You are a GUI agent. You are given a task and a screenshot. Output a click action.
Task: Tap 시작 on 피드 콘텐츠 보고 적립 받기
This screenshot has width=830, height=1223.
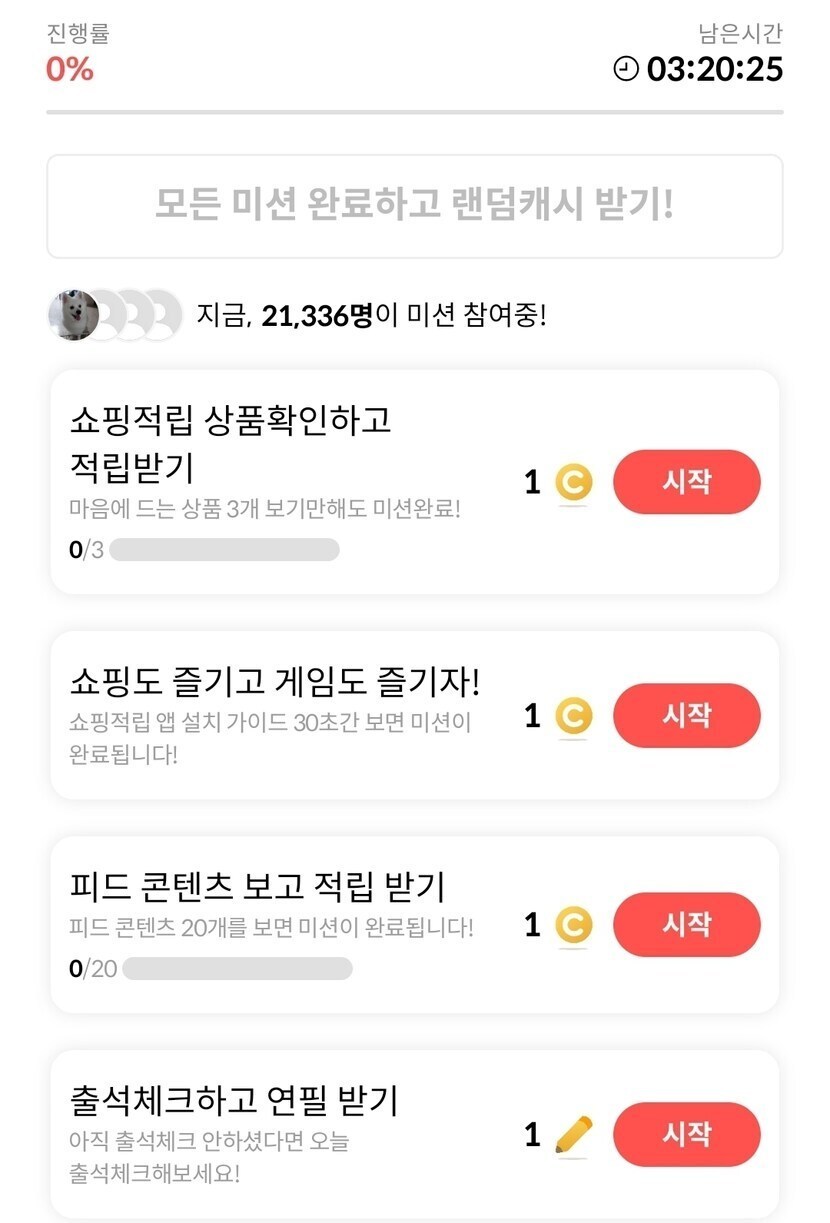(x=686, y=924)
